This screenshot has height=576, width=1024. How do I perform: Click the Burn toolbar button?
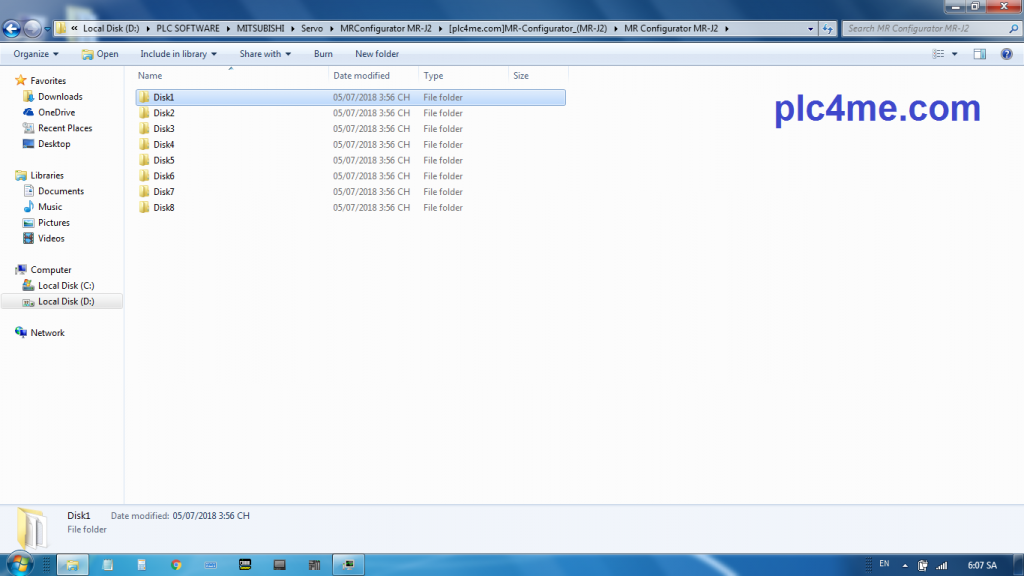[x=323, y=54]
